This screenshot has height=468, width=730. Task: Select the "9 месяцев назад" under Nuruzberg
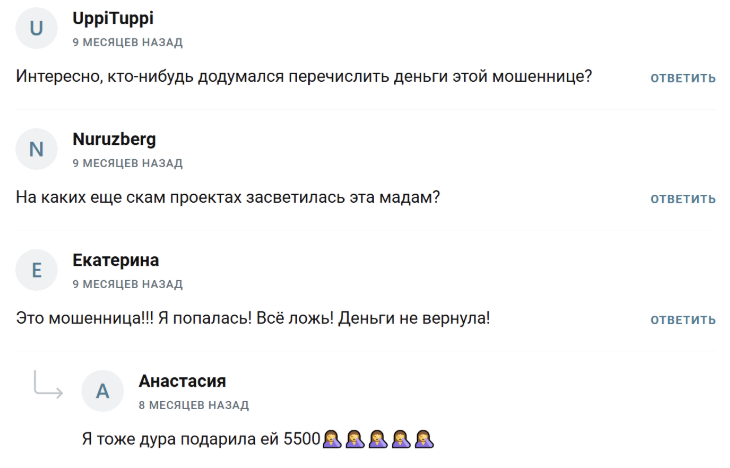[x=128, y=163]
